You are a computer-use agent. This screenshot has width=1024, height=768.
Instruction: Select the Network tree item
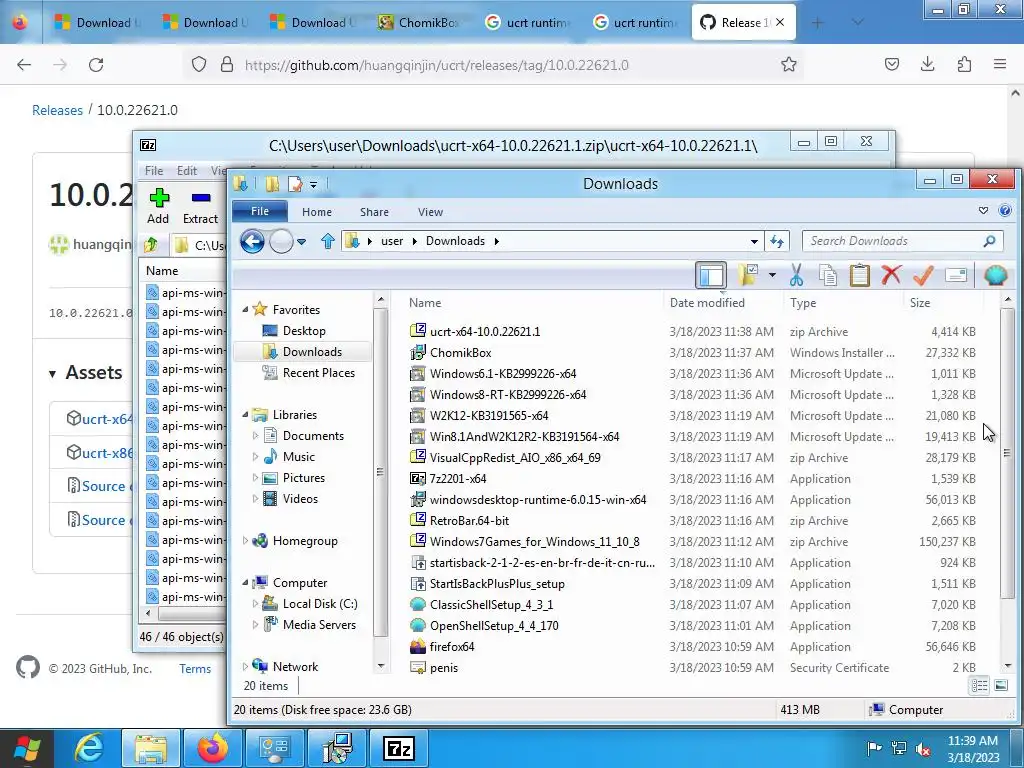[295, 667]
